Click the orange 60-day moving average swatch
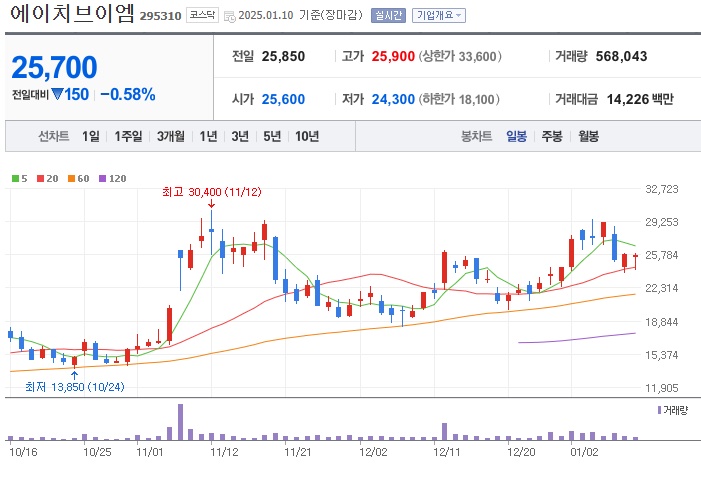Image resolution: width=701 pixels, height=481 pixels. (x=71, y=178)
